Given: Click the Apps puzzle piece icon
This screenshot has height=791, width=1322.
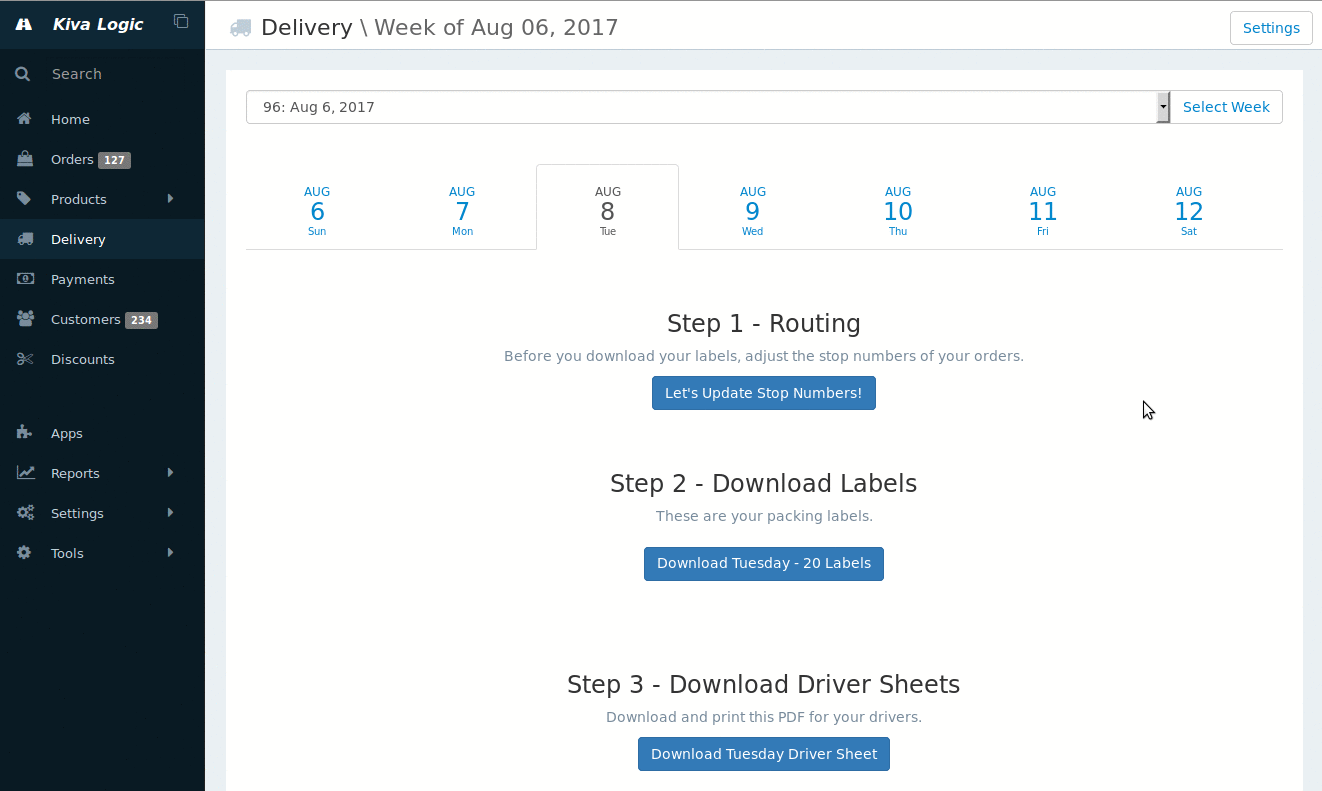Looking at the screenshot, I should click(25, 433).
